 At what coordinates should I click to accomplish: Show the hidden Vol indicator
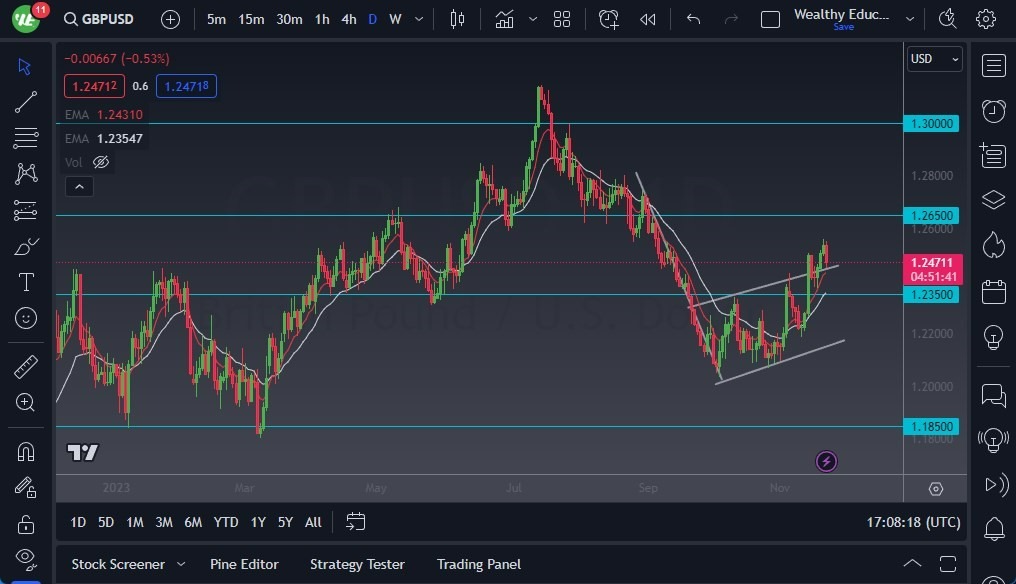100,162
